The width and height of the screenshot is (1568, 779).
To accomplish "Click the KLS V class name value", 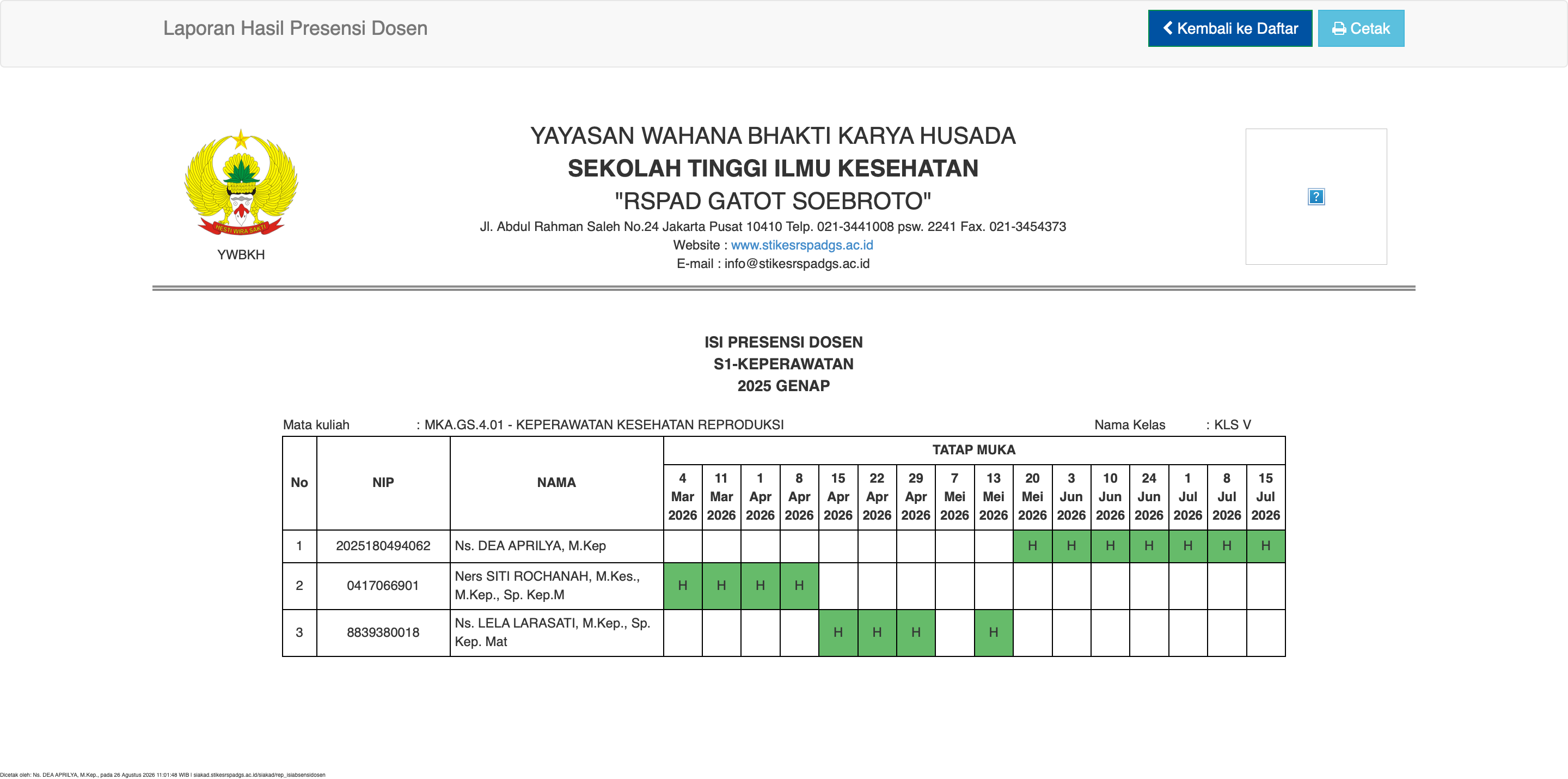I will (x=1232, y=424).
